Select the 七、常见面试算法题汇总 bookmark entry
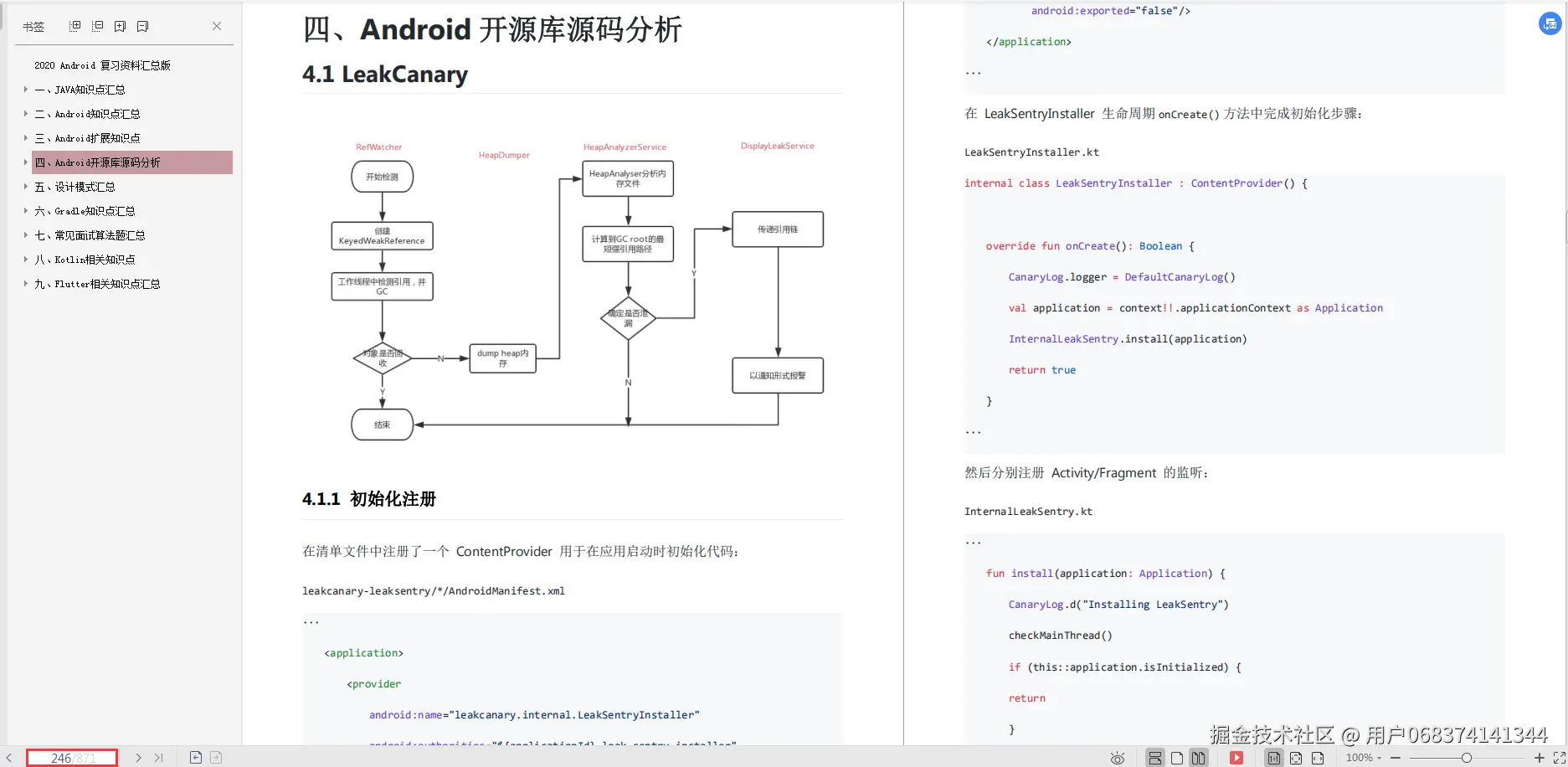 point(90,235)
